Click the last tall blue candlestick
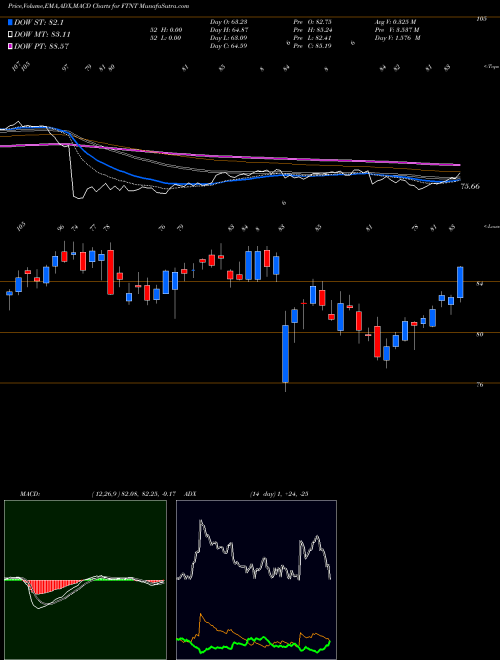The image size is (500, 660). (460, 282)
